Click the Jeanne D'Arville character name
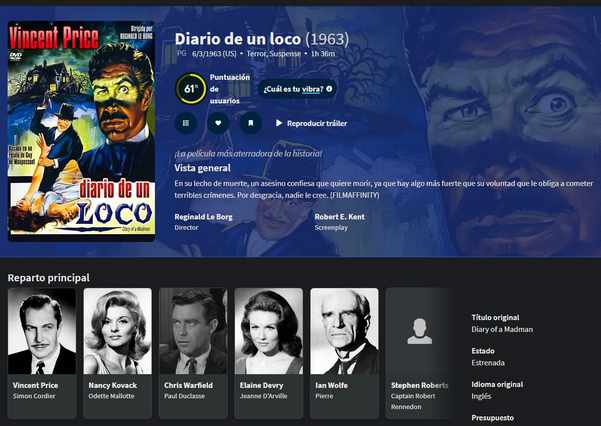601x426 pixels. (263, 396)
